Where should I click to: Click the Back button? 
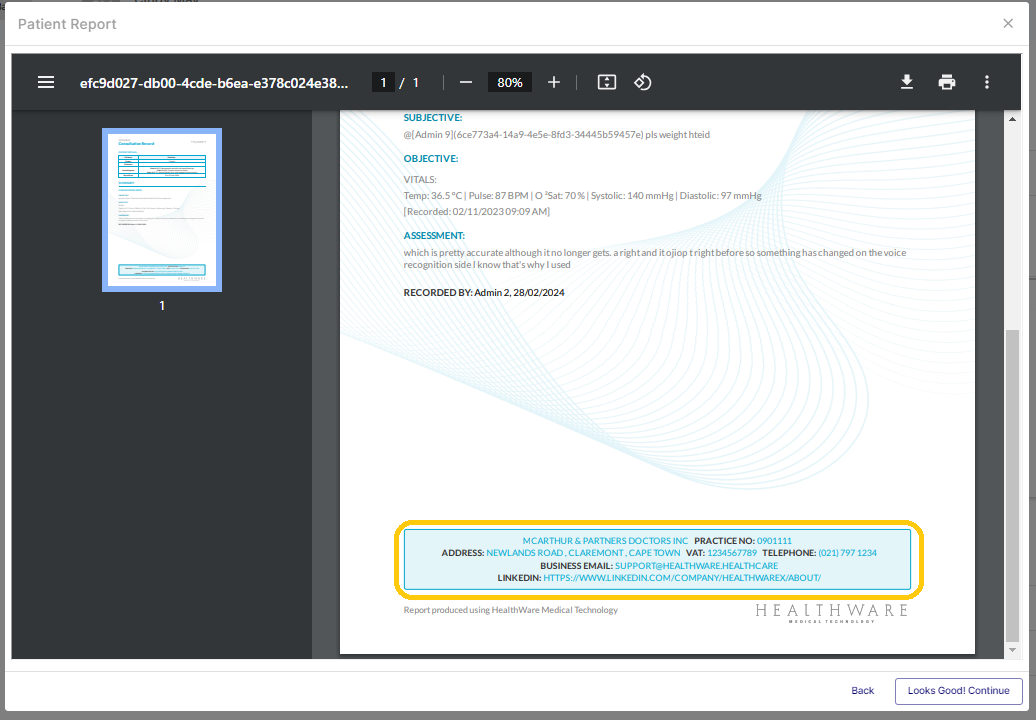[x=862, y=691]
